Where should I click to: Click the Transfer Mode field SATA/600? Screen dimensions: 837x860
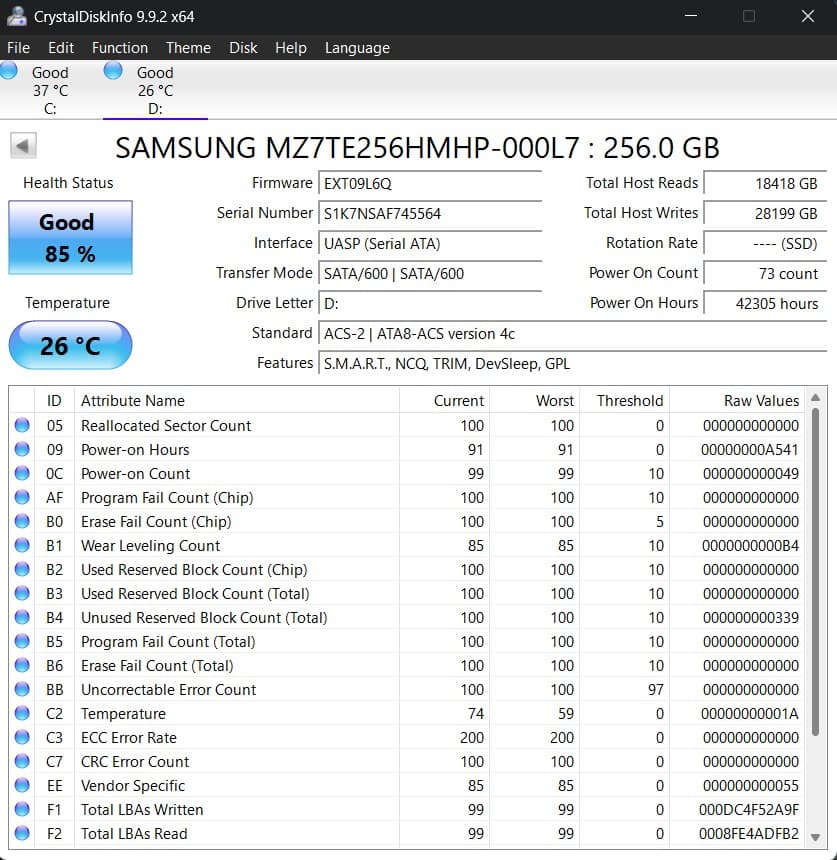[x=430, y=273]
